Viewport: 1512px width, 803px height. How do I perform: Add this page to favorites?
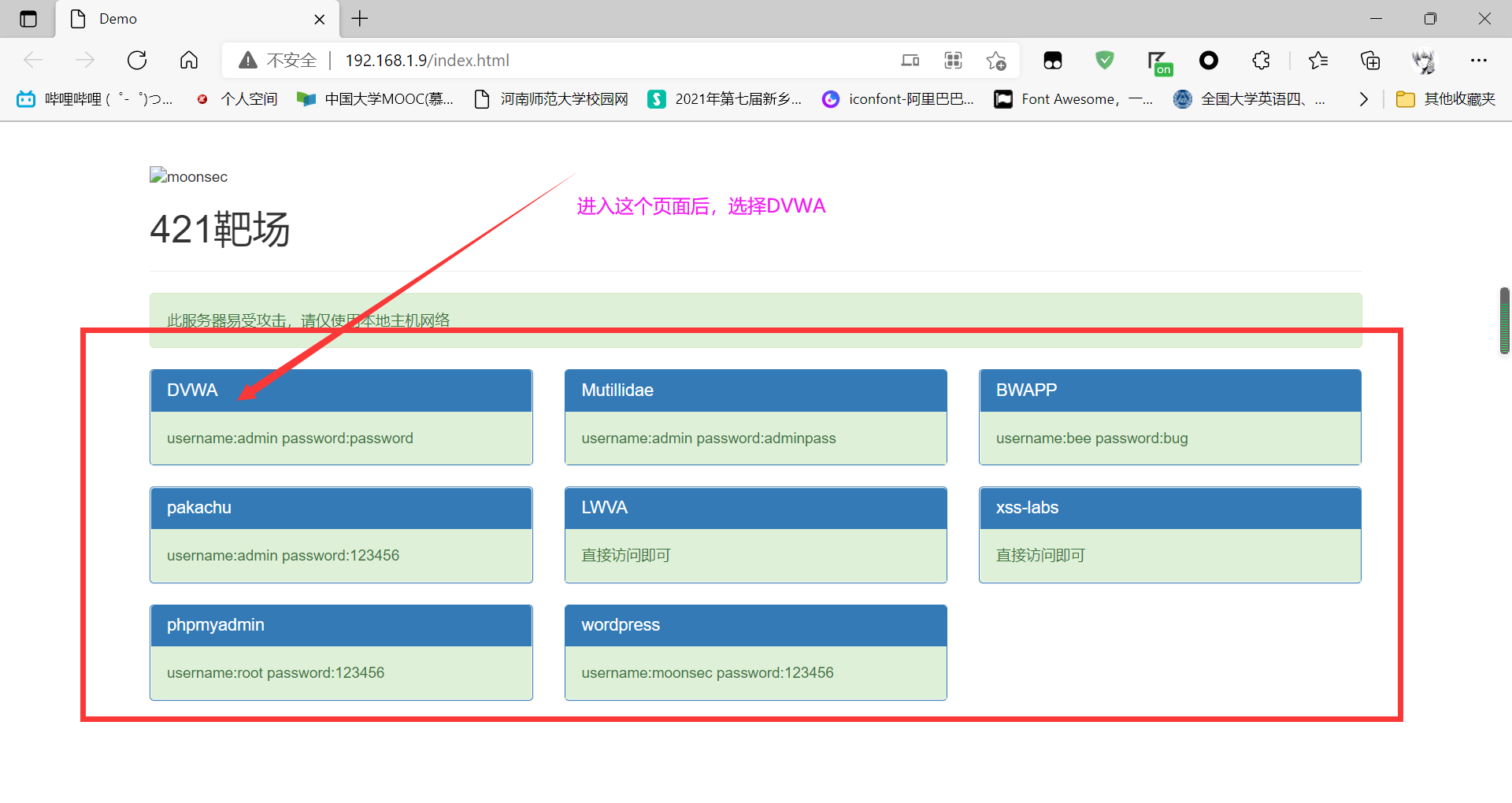coord(996,61)
